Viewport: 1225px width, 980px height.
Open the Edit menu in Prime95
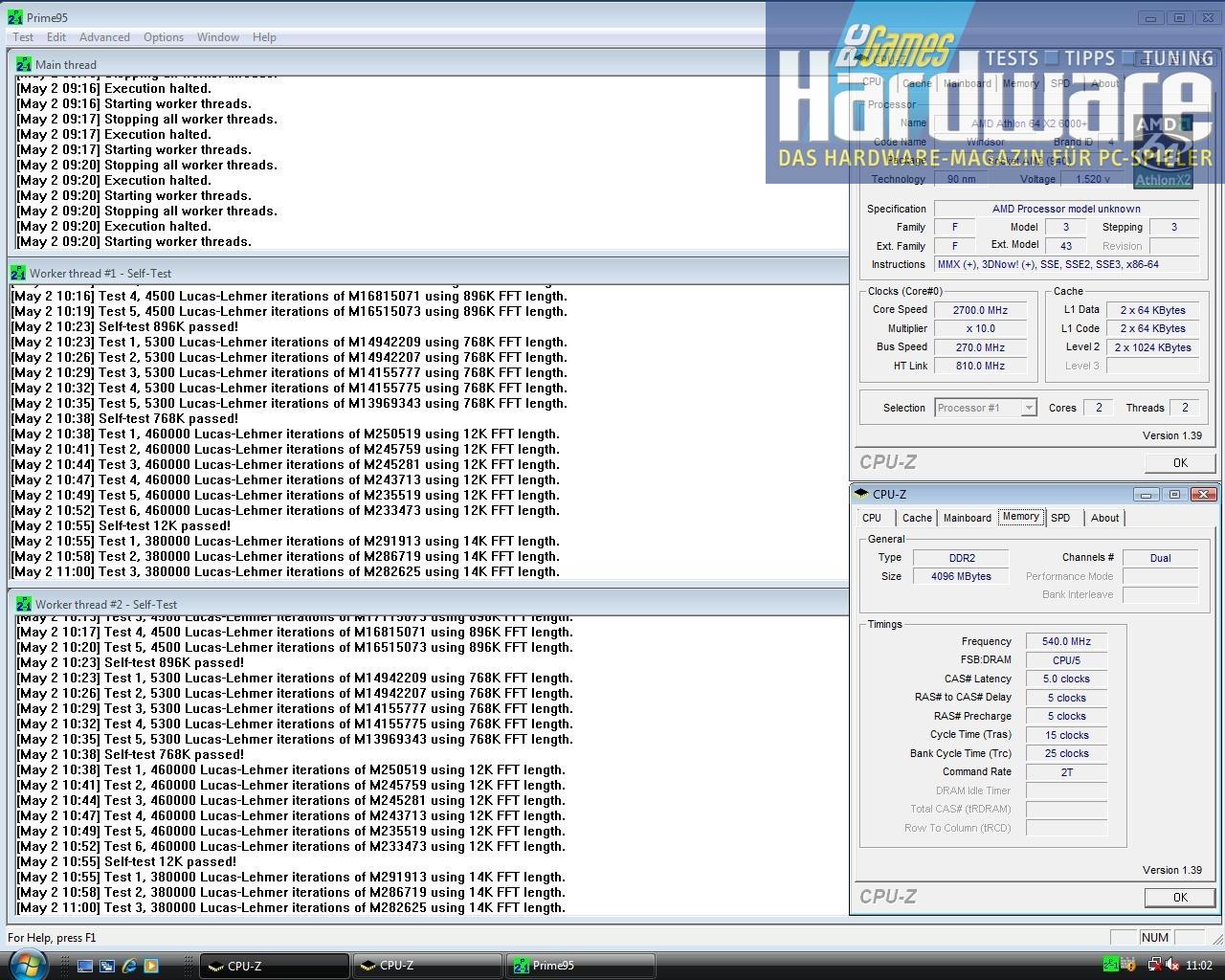[56, 37]
